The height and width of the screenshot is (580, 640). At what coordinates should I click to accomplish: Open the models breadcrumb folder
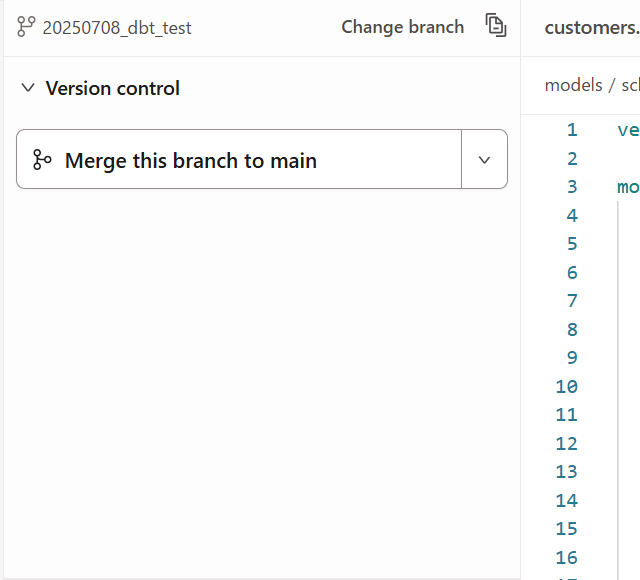[x=573, y=85]
